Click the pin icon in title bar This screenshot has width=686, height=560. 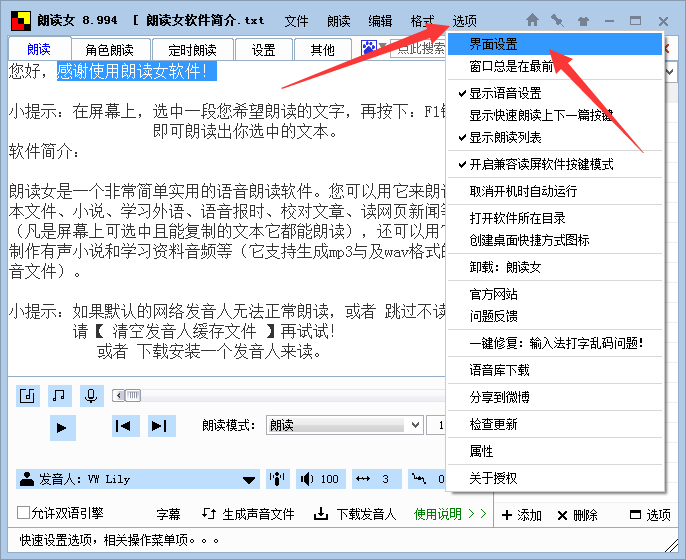click(557, 20)
